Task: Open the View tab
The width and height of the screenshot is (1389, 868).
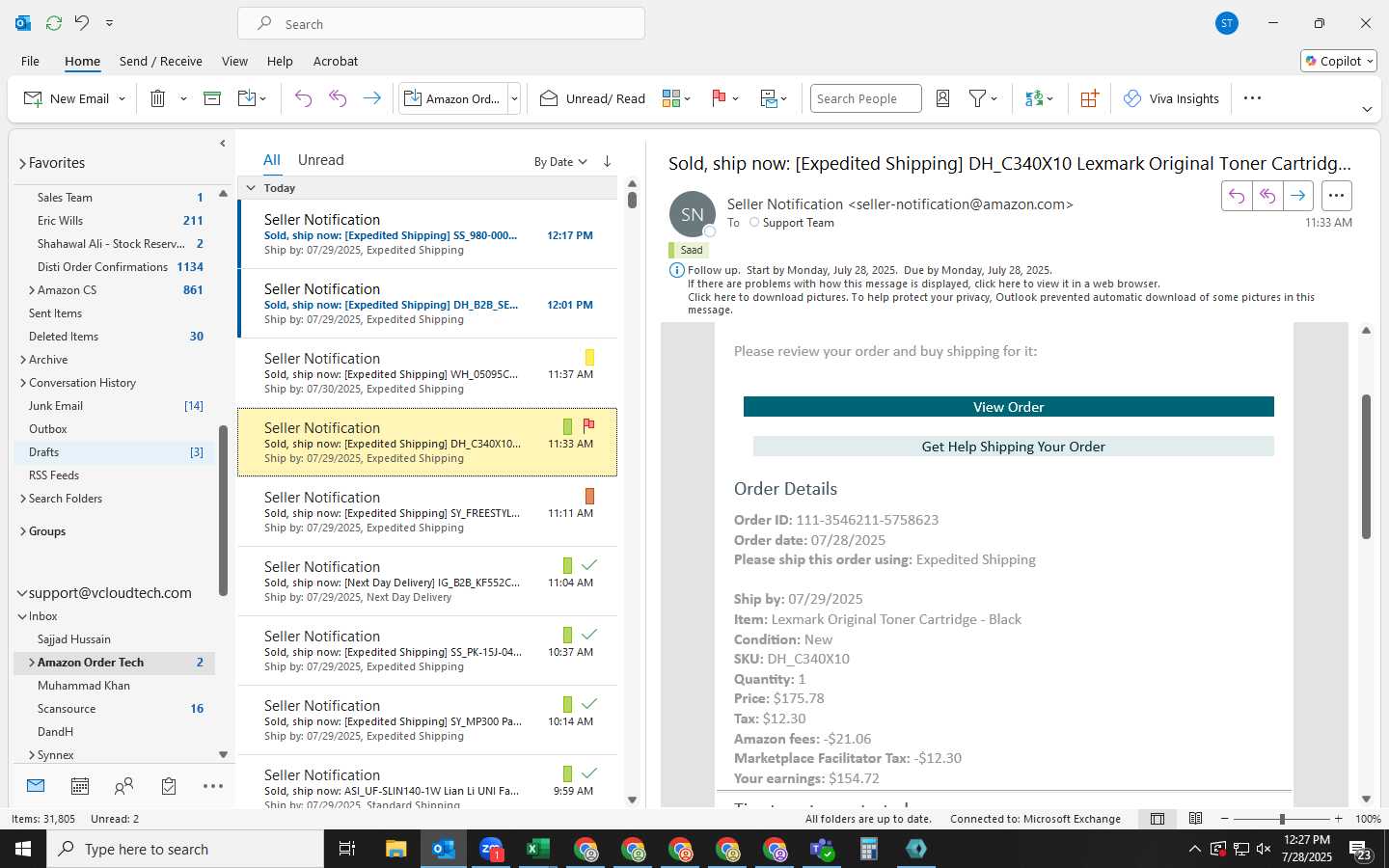Action: (x=234, y=61)
